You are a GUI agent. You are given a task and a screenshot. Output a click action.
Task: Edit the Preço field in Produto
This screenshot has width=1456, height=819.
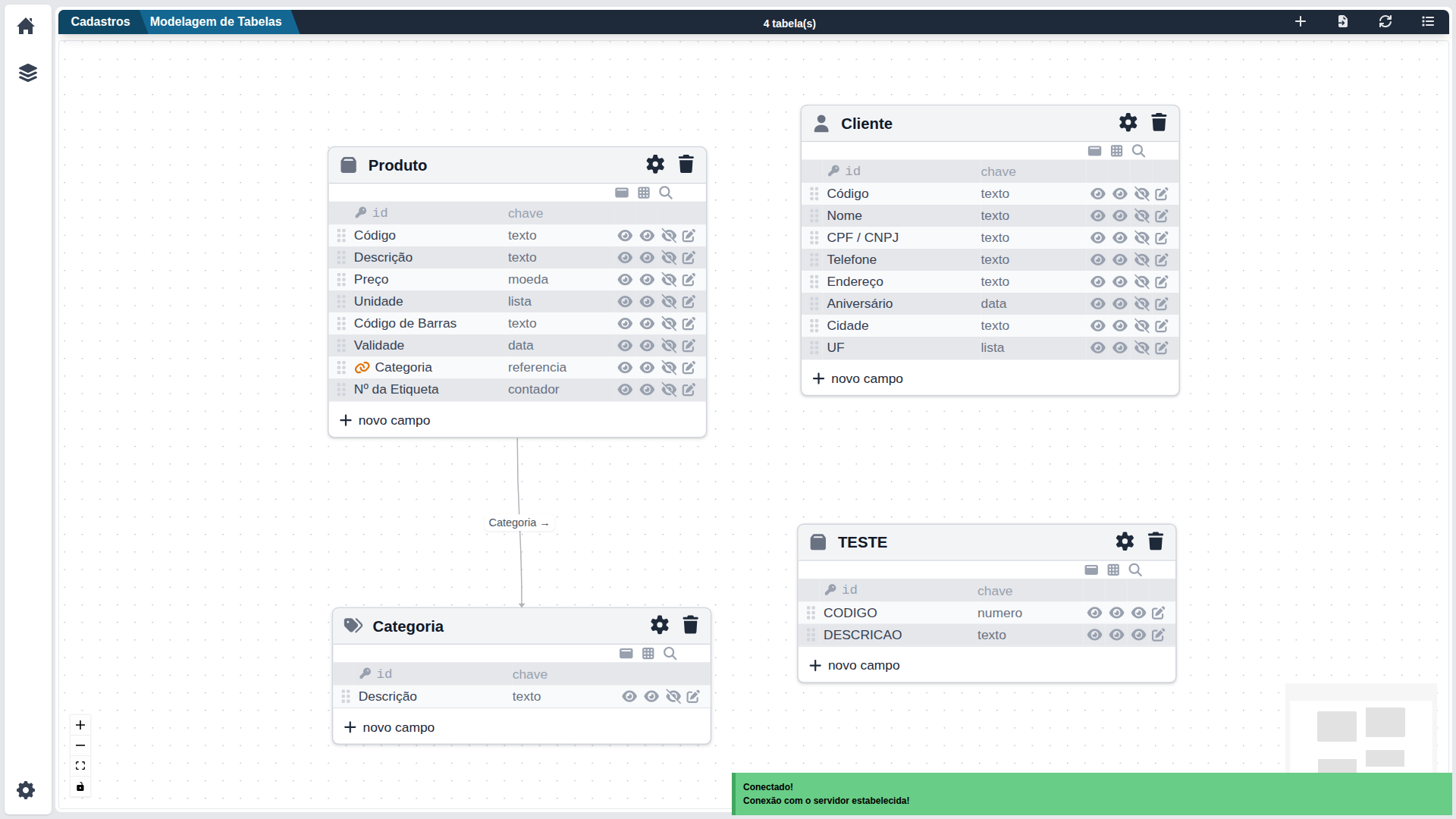pyautogui.click(x=689, y=279)
